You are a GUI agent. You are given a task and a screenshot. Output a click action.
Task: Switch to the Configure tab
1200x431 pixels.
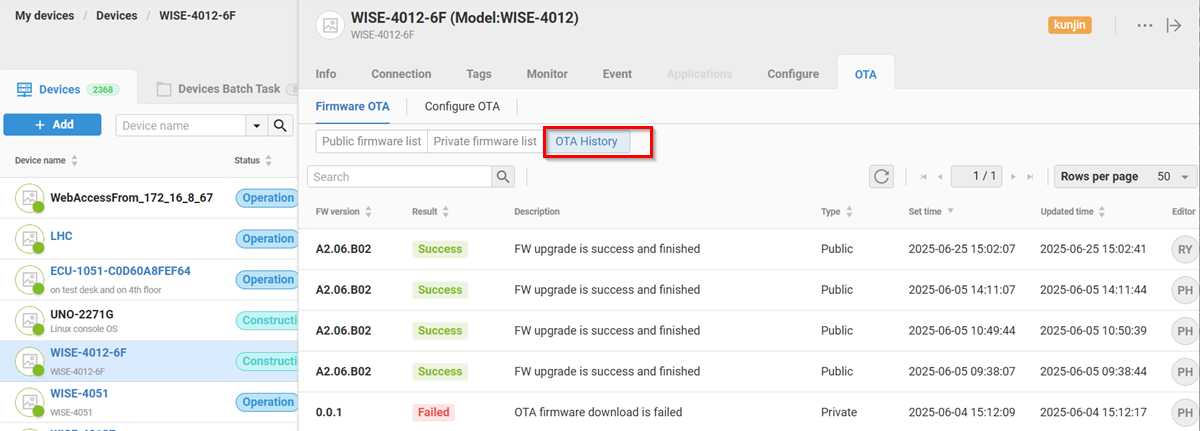[x=793, y=74]
